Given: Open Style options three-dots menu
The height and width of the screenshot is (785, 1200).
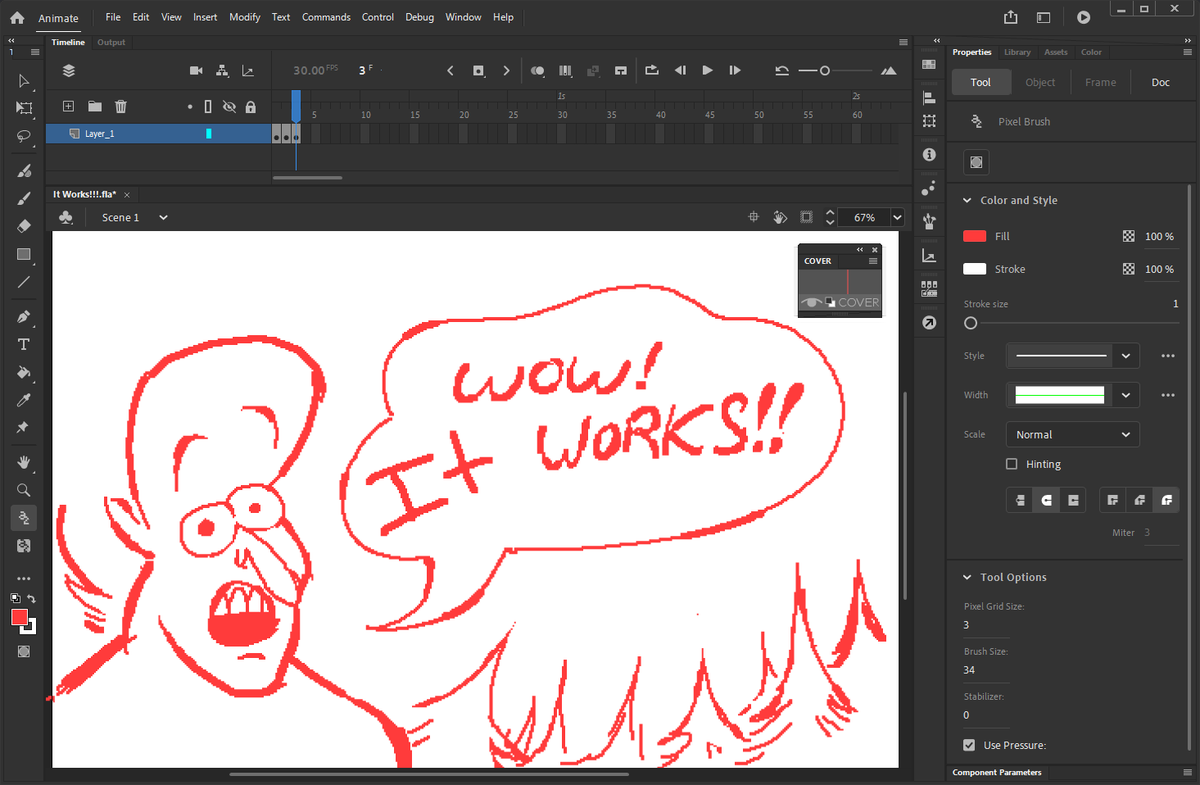Looking at the screenshot, I should click(x=1167, y=356).
